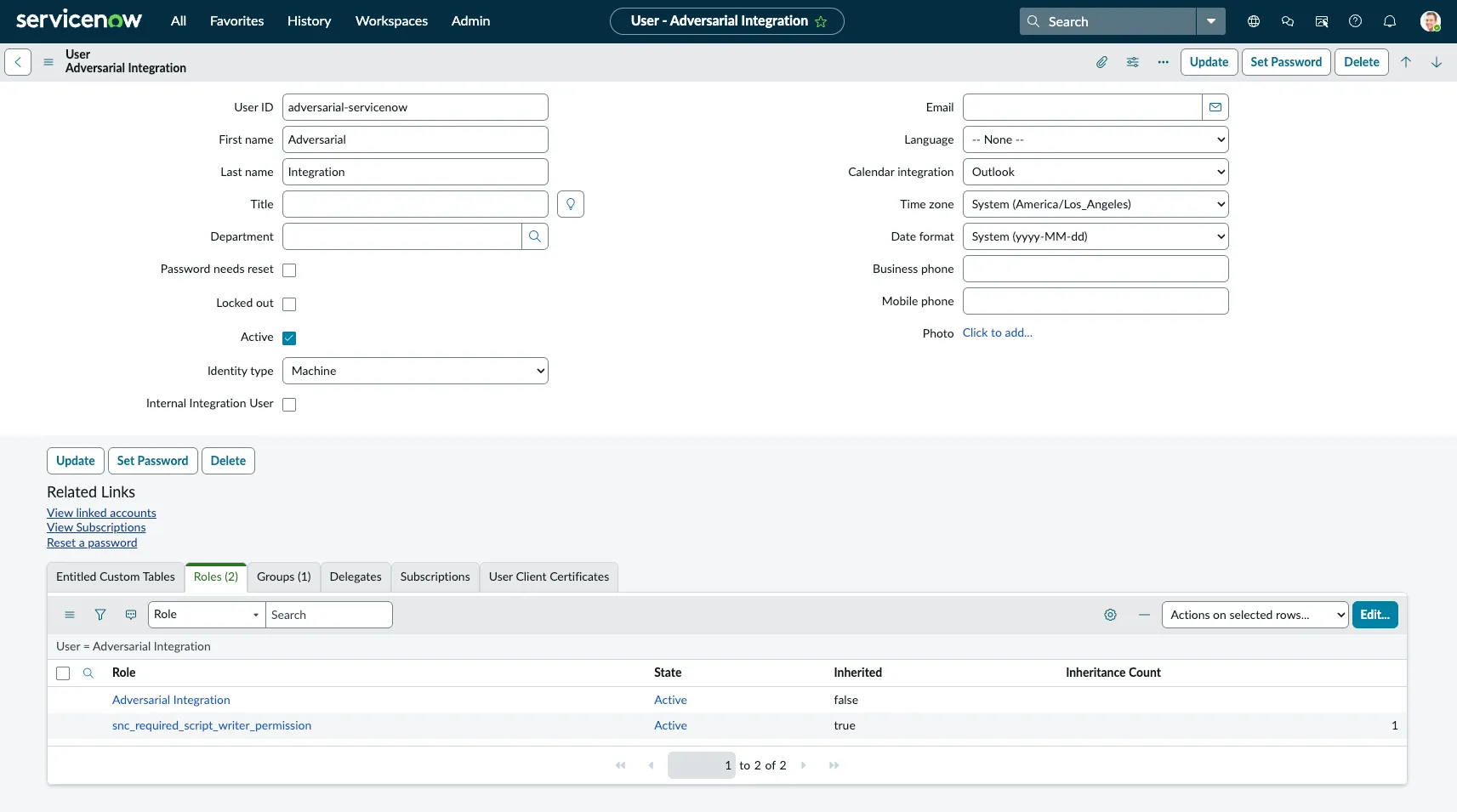Open the application picker icon in the header
Screen dimensions: 1457x812
point(1322,21)
